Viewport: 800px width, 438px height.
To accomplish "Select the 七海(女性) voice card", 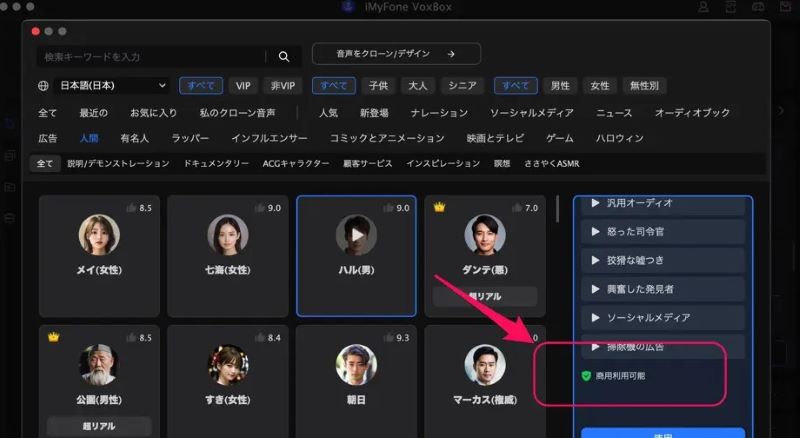I will pos(228,256).
